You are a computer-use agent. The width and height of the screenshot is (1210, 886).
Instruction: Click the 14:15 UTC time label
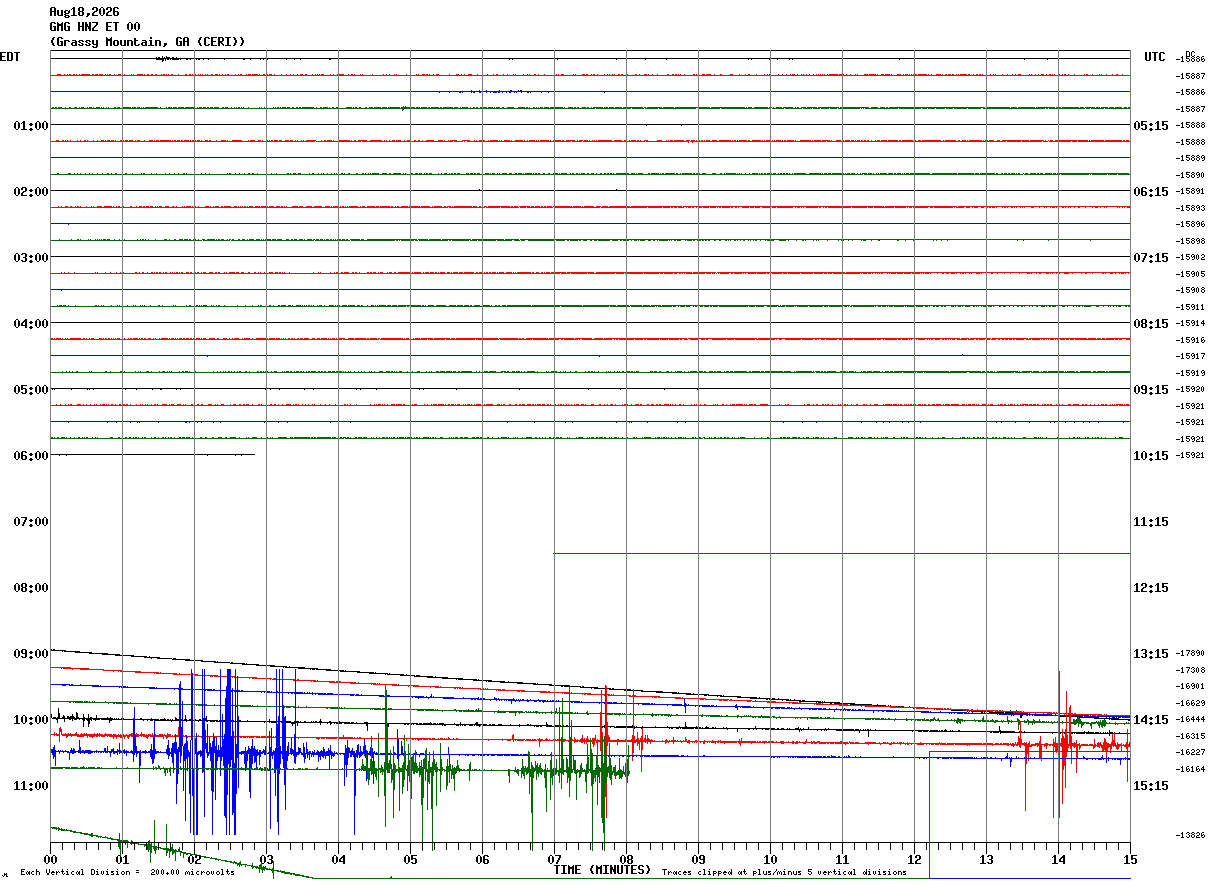[x=1151, y=720]
